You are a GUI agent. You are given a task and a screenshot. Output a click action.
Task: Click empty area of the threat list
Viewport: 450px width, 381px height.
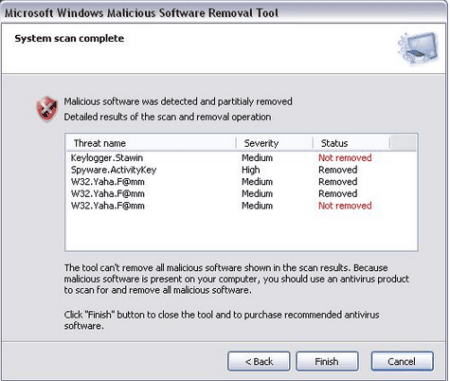pos(241,231)
